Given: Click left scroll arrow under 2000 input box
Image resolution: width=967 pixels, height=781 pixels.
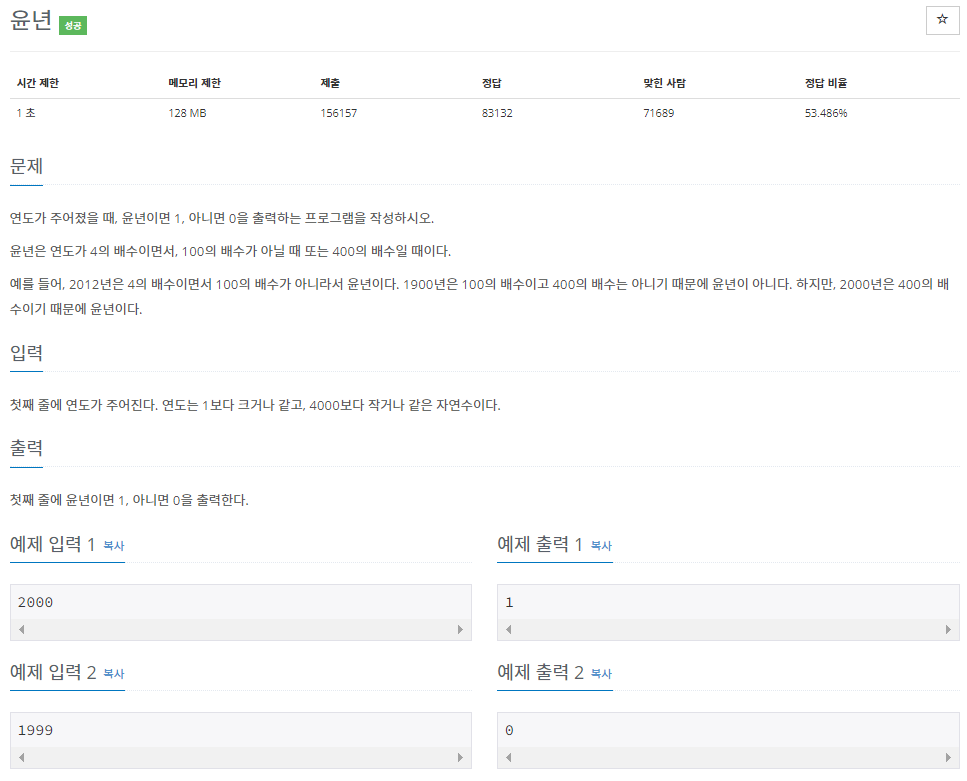Looking at the screenshot, I should tap(22, 629).
